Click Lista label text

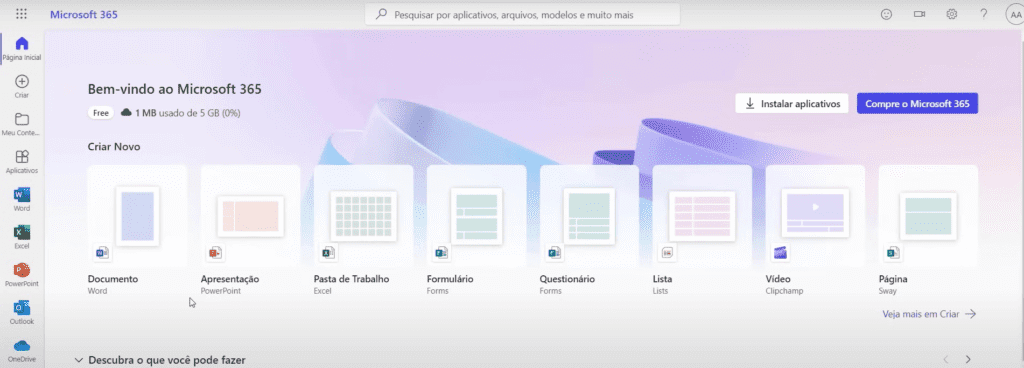662,279
